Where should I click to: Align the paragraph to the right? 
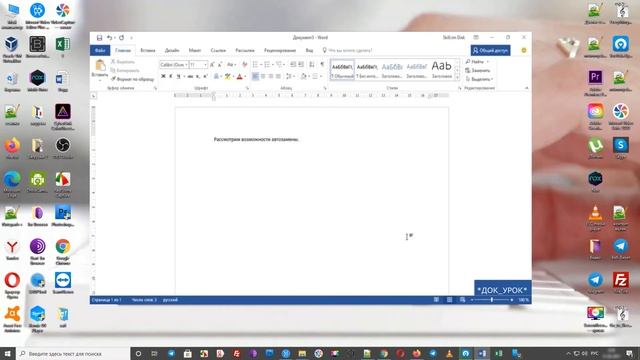click(271, 76)
